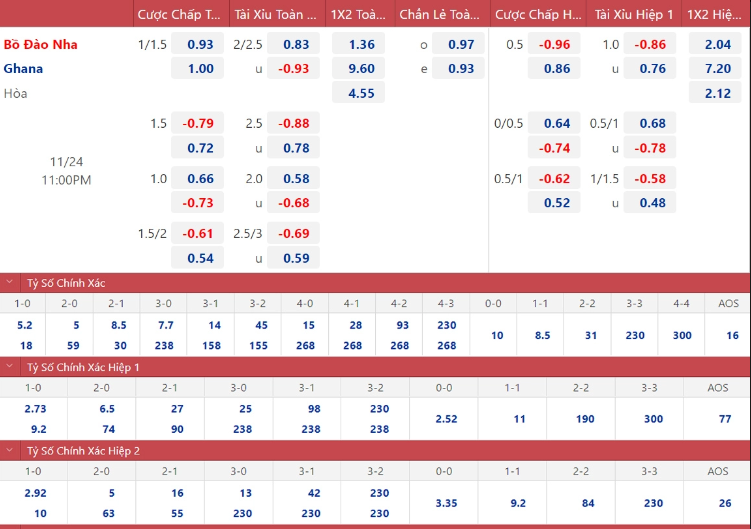Bet on full-match 0-0 score at 10

496,335
